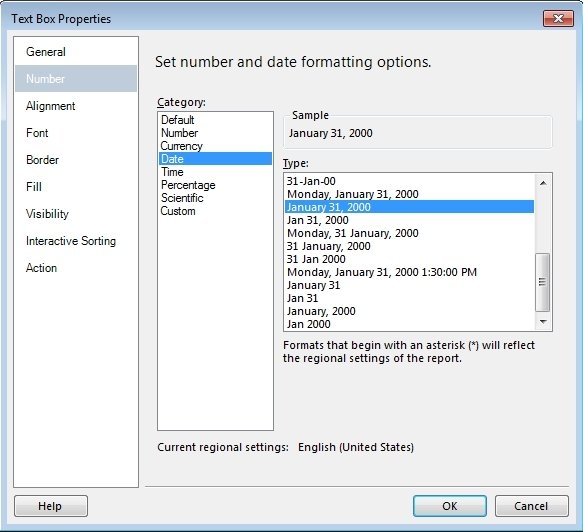583x532 pixels.
Task: Choose the January 31 format
Action: tap(409, 285)
